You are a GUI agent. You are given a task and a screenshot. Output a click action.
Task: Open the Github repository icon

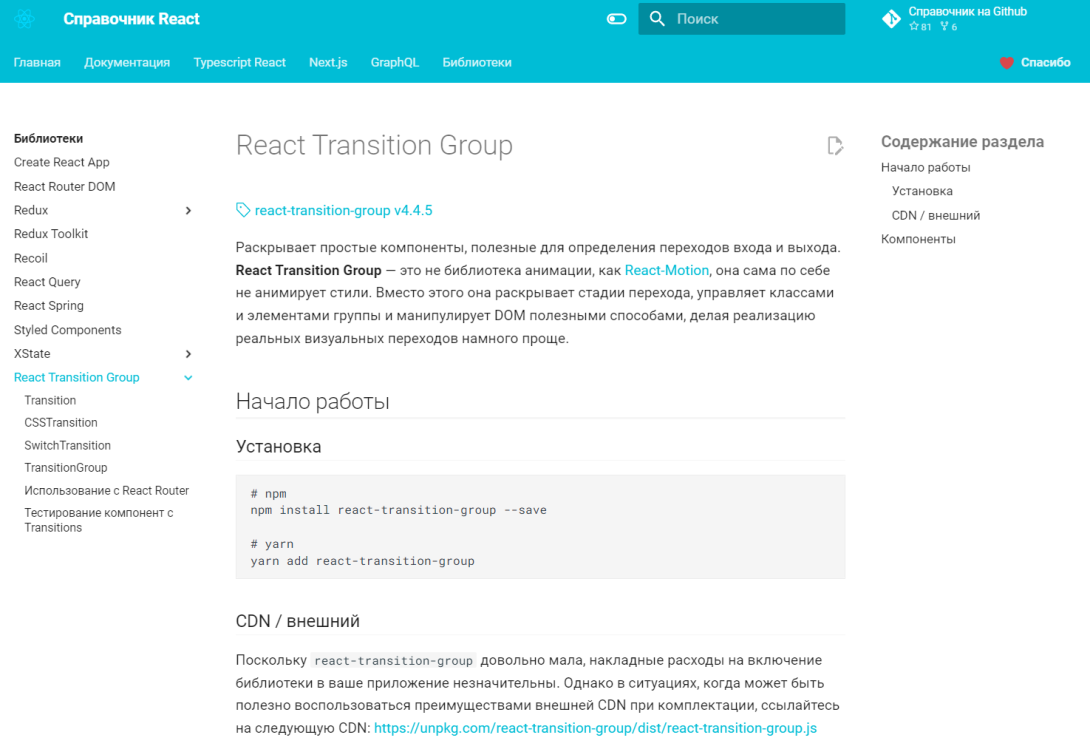pos(891,19)
